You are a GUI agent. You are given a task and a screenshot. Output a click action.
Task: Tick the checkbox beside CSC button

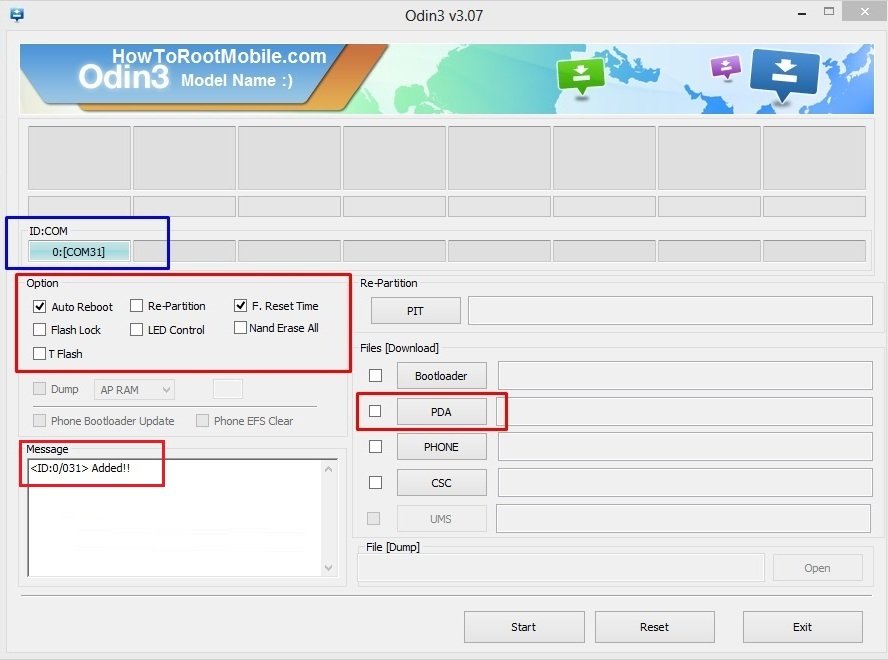375,483
